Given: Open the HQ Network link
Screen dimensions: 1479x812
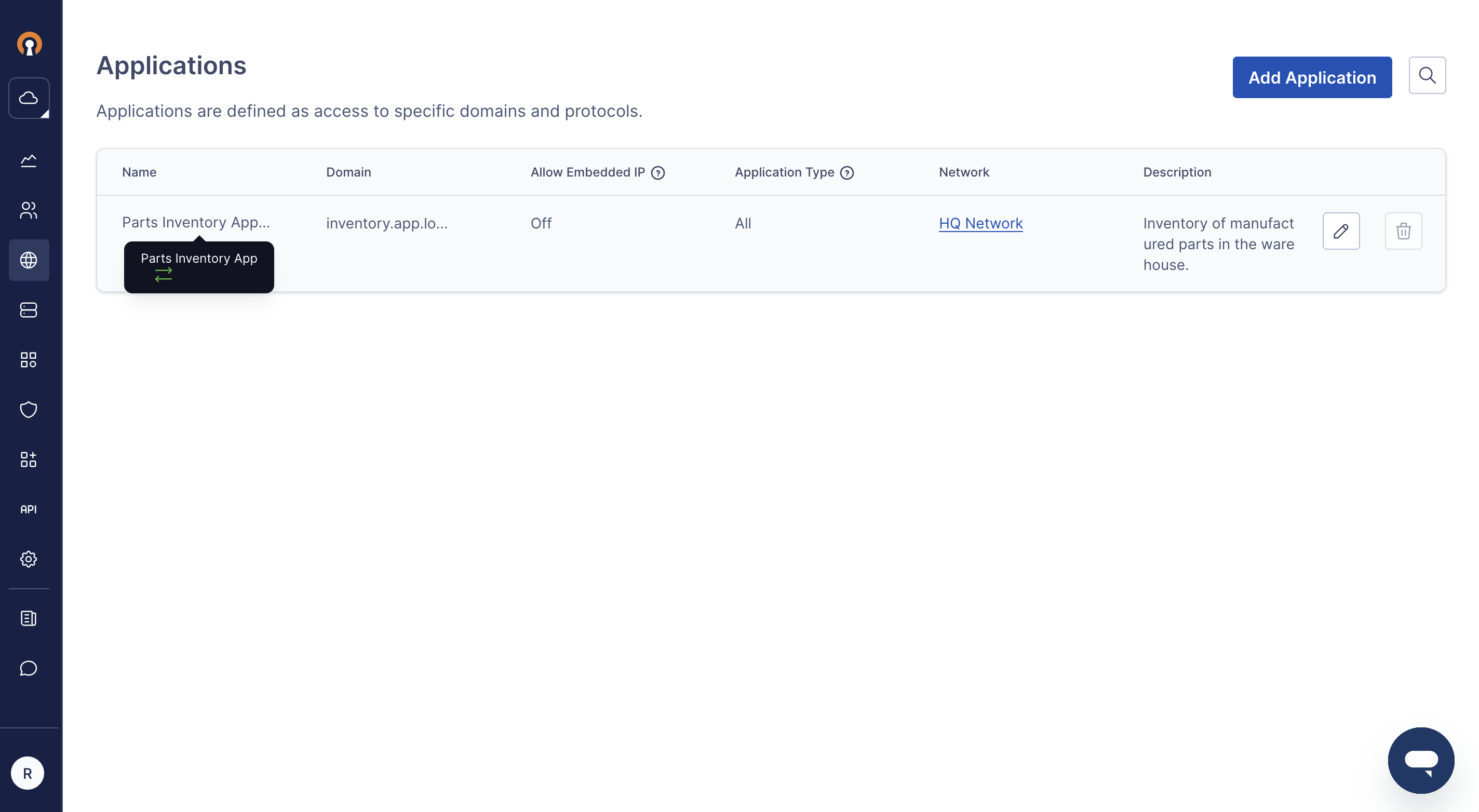Looking at the screenshot, I should point(980,223).
